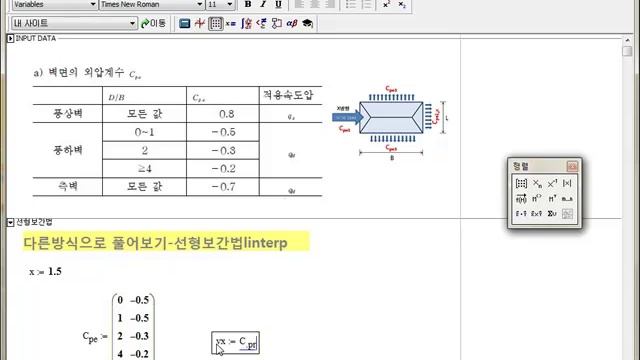Apply numbered list formatting
This screenshot has width=640, height=360.
tap(367, 4)
